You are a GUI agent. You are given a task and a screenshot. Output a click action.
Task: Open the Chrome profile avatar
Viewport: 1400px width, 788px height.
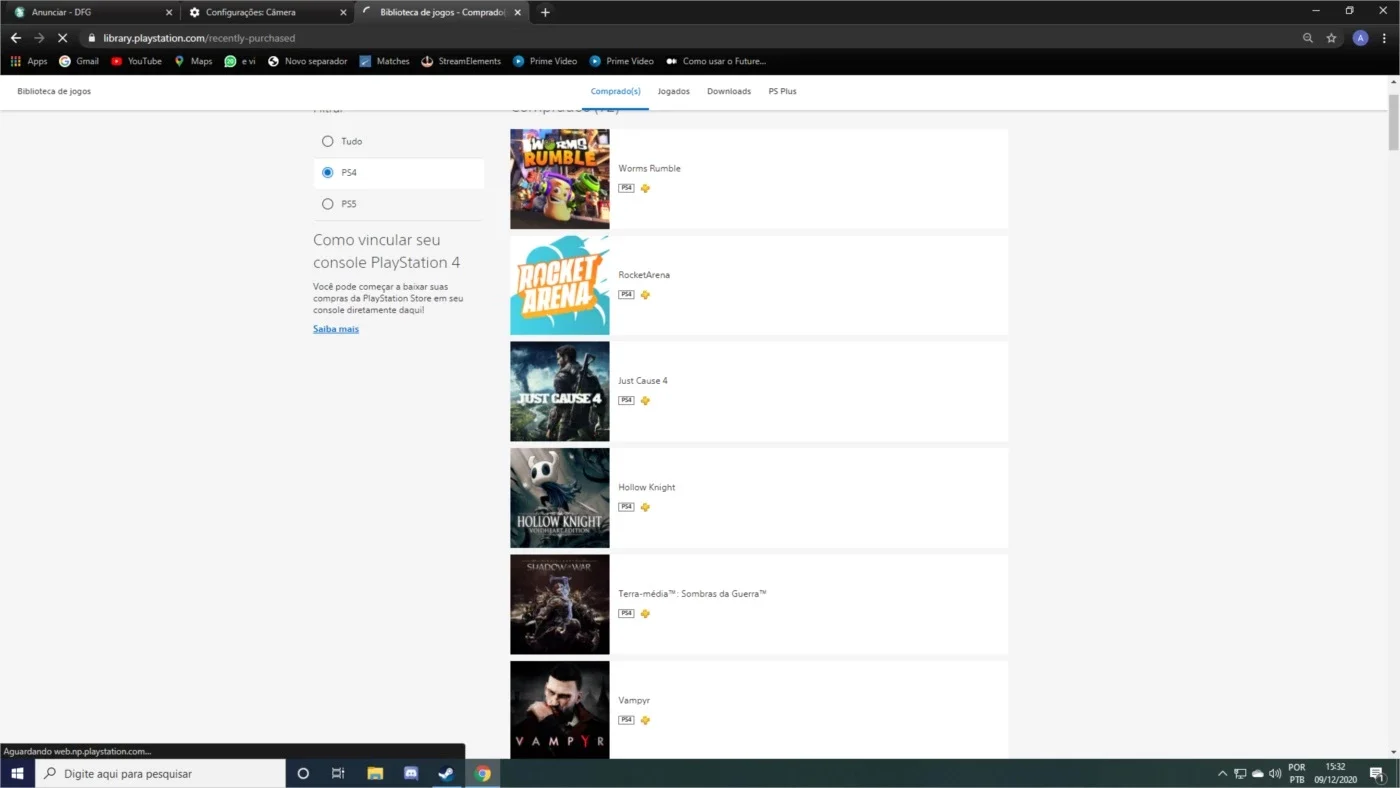[x=1360, y=38]
